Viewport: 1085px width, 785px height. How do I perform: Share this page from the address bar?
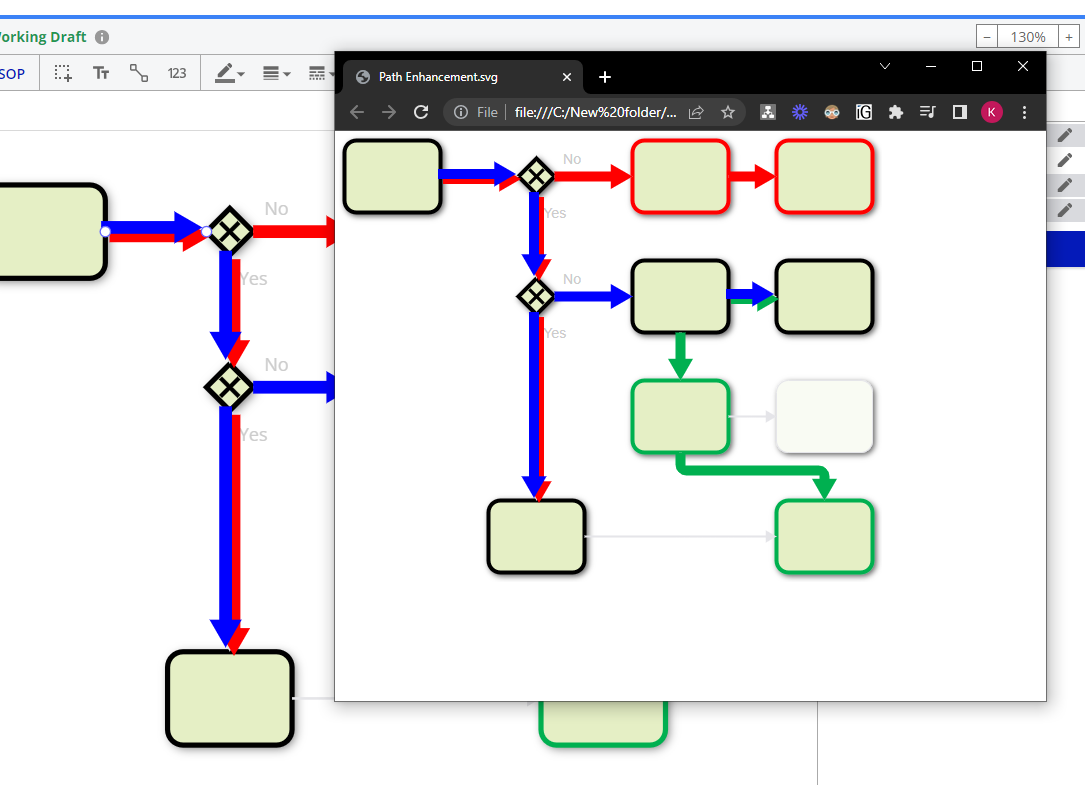(x=697, y=112)
